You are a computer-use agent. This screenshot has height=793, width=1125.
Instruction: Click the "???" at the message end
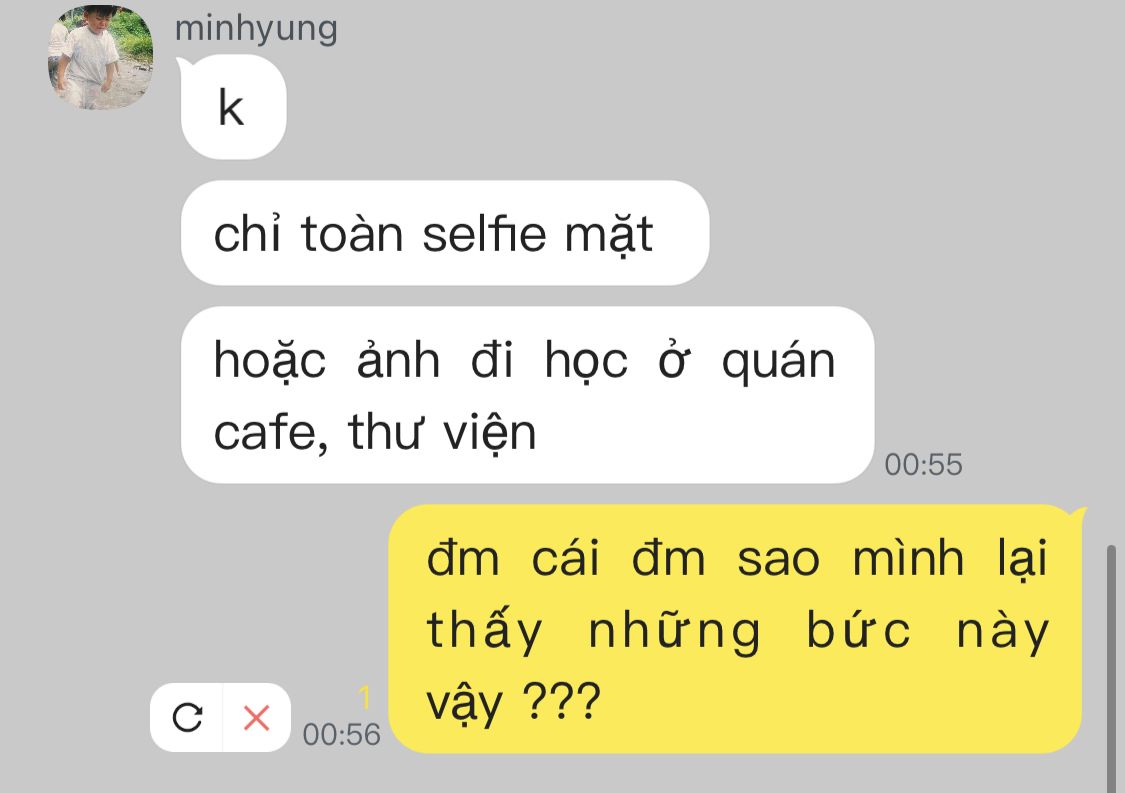pos(561,700)
